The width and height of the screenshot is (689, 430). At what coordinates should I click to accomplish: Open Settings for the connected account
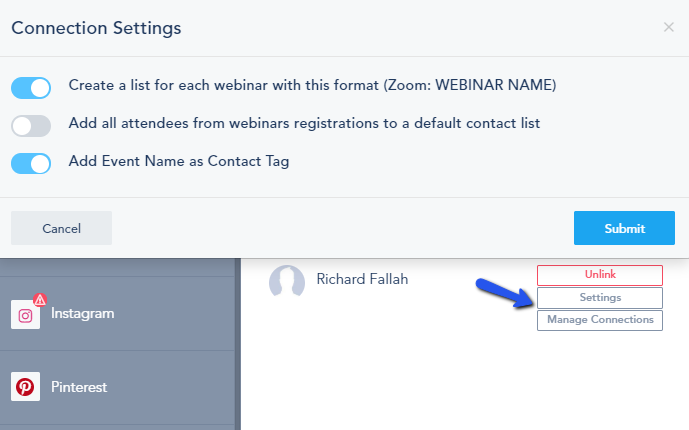599,298
